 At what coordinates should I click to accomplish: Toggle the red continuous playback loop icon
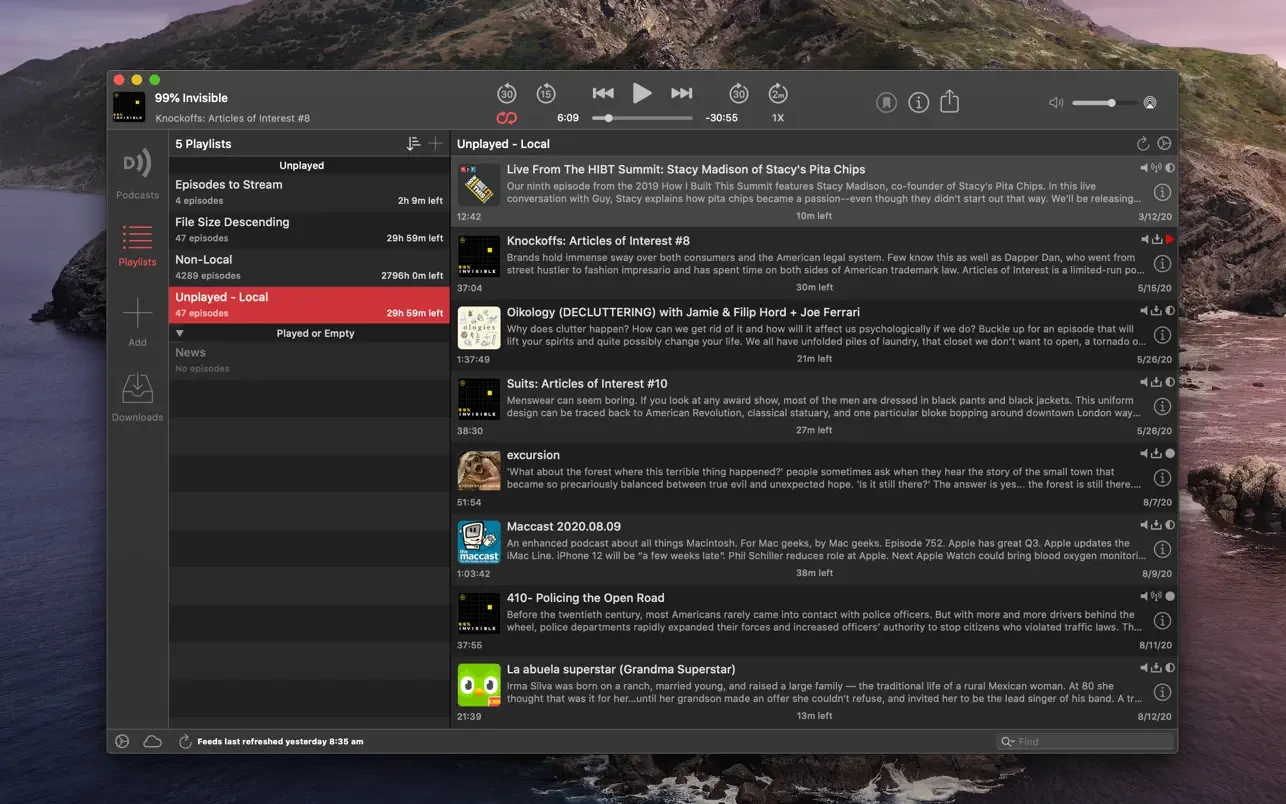click(x=507, y=118)
